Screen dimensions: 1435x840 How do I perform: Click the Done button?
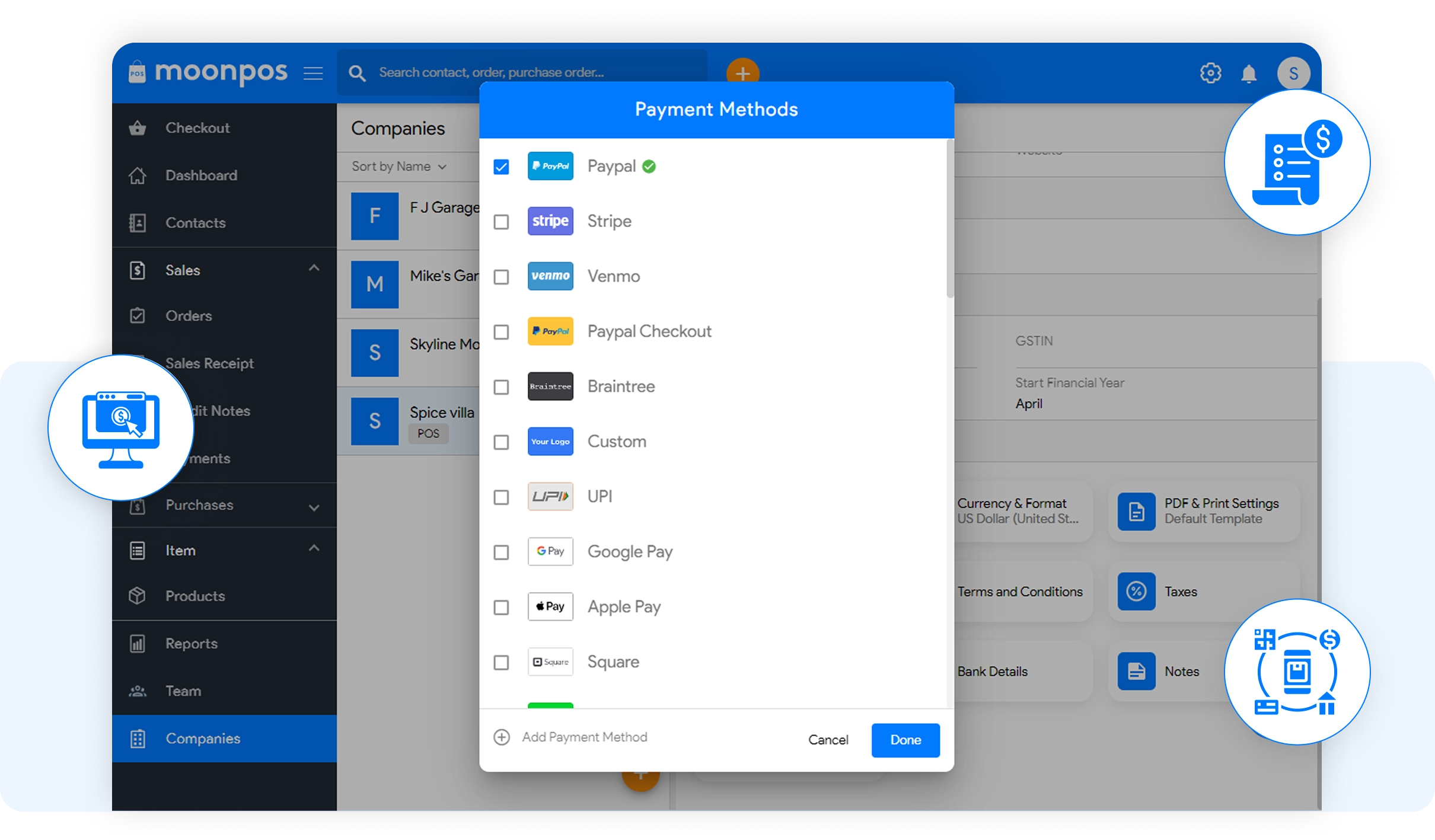[x=905, y=740]
